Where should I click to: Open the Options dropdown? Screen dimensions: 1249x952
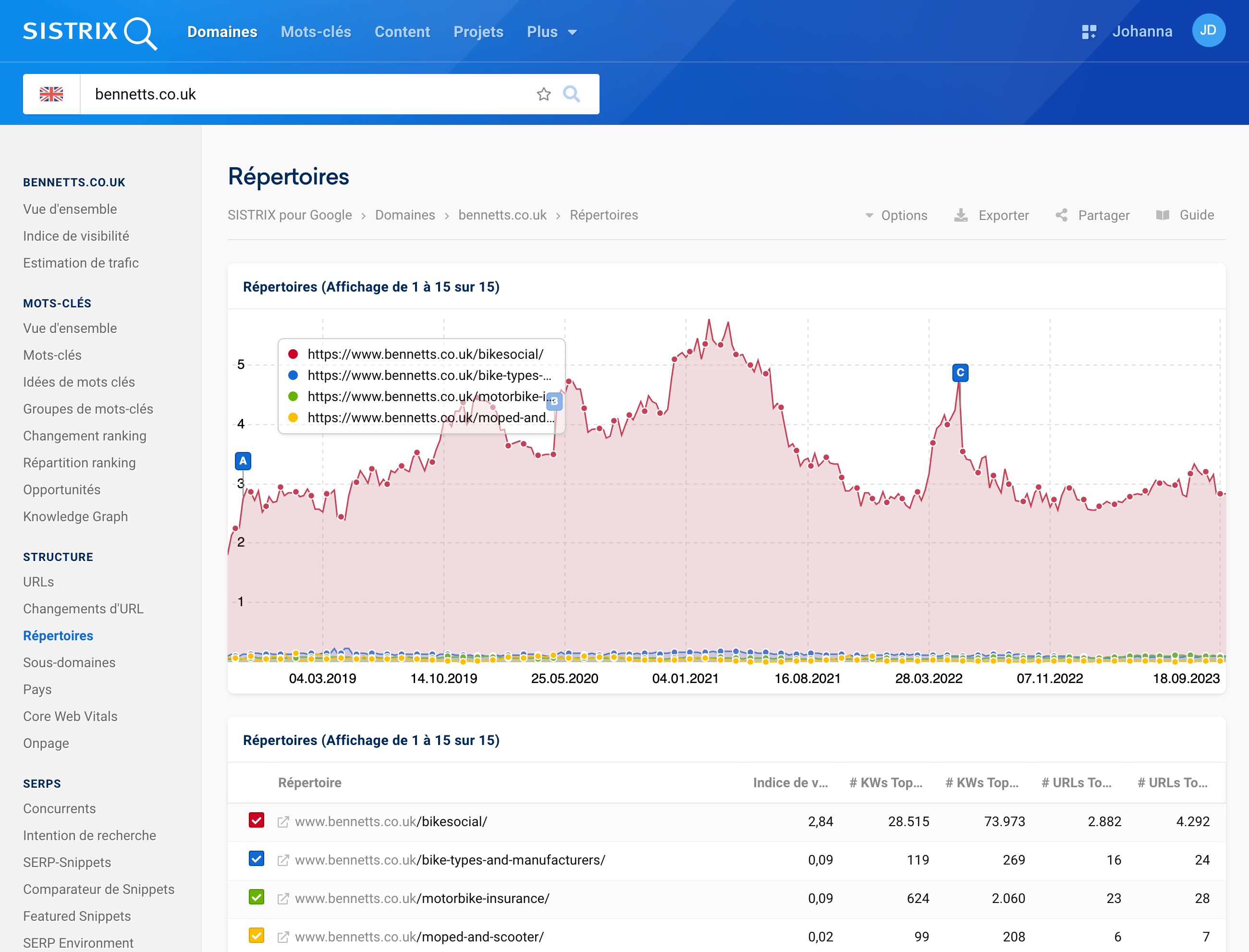click(896, 215)
